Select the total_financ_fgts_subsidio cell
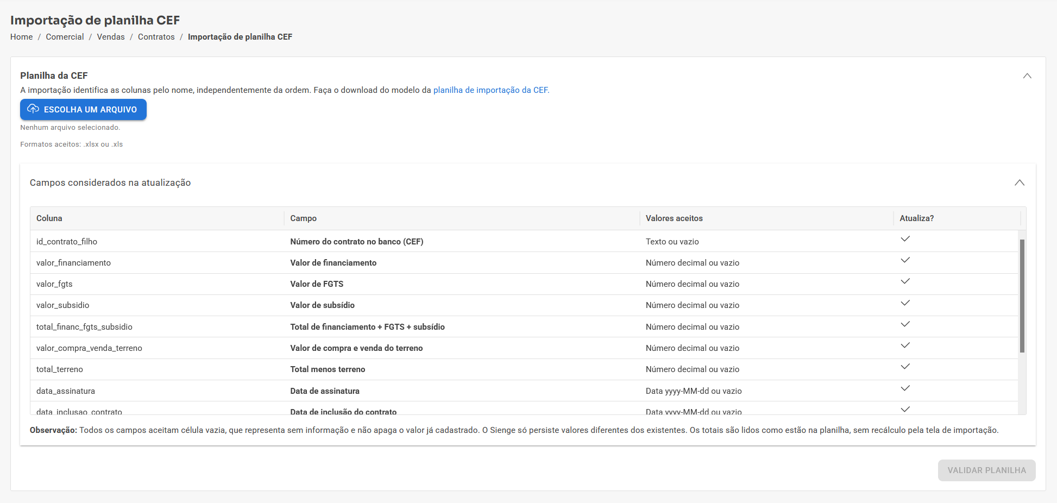Image resolution: width=1057 pixels, height=503 pixels. click(157, 327)
